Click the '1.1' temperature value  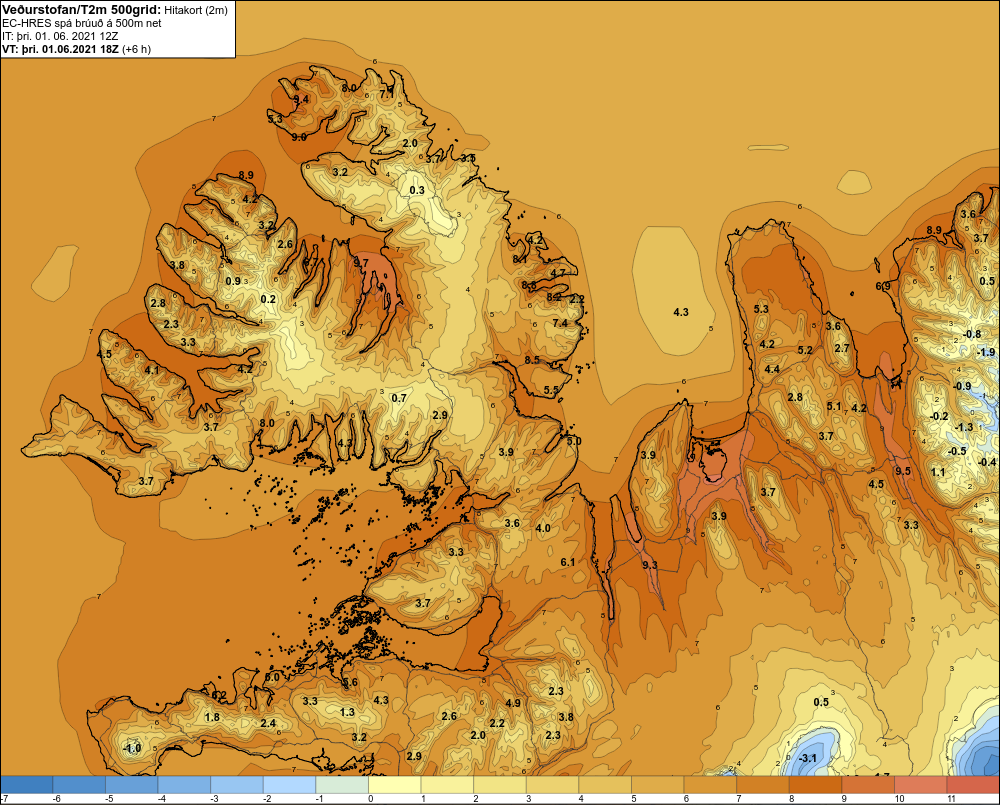[x=938, y=473]
